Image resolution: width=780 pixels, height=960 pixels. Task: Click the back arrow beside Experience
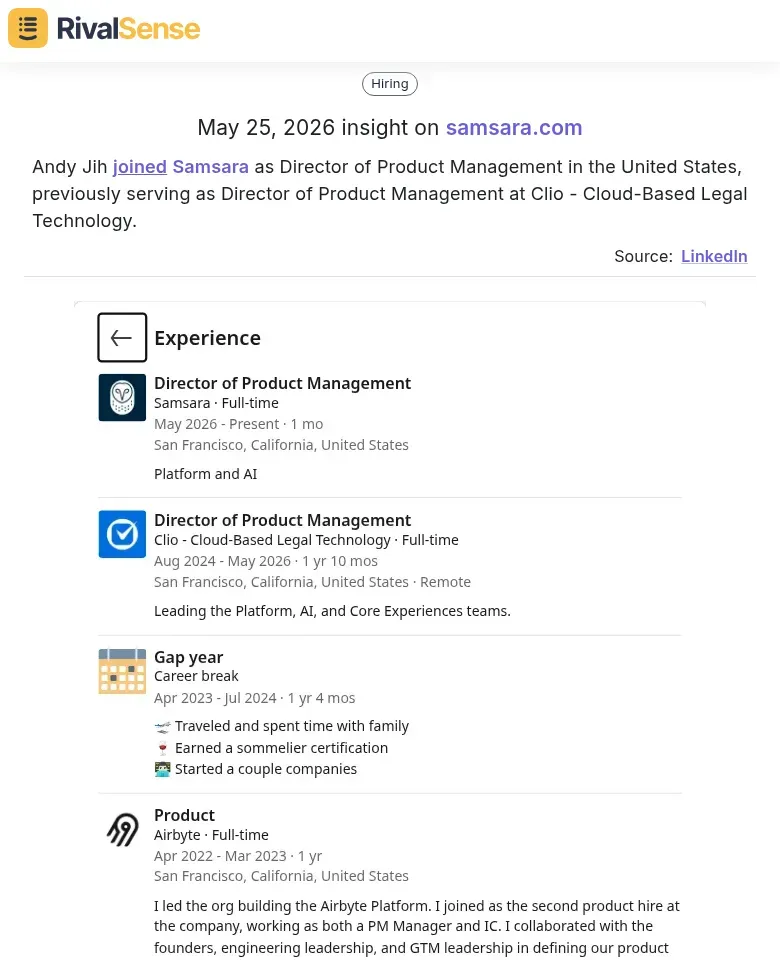[122, 337]
